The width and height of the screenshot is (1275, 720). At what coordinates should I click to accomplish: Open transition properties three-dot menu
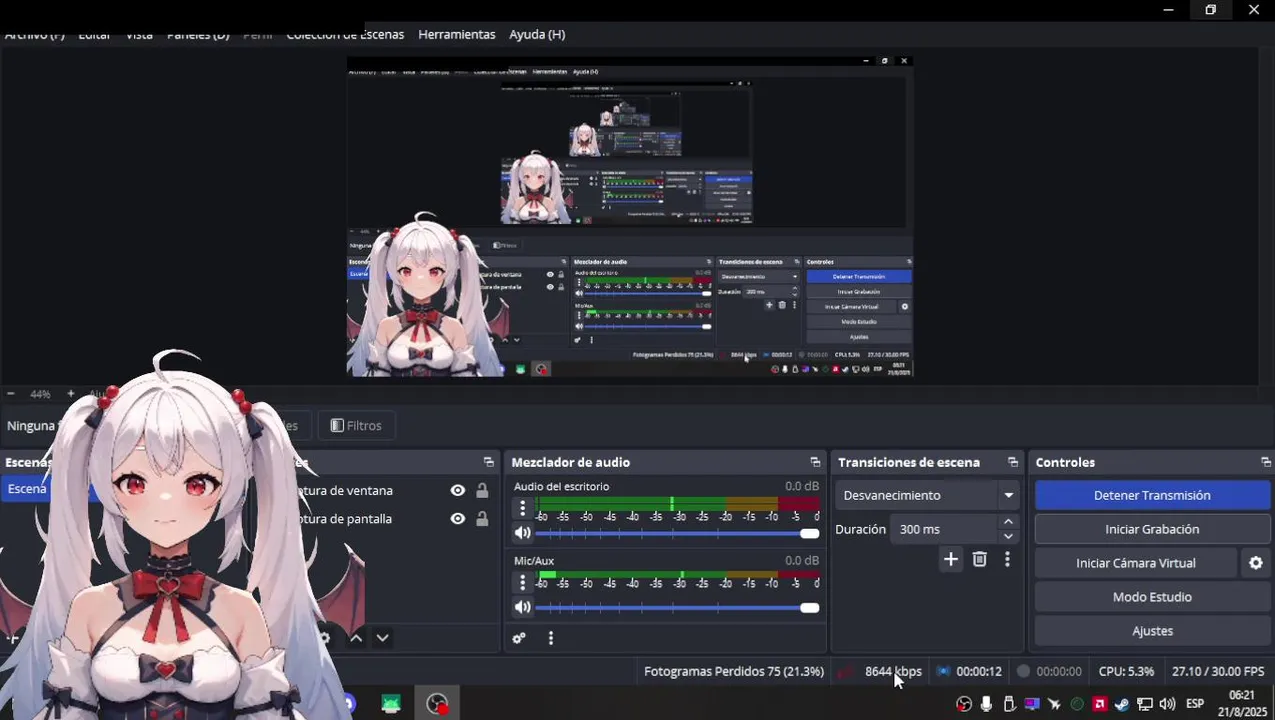tap(1007, 559)
